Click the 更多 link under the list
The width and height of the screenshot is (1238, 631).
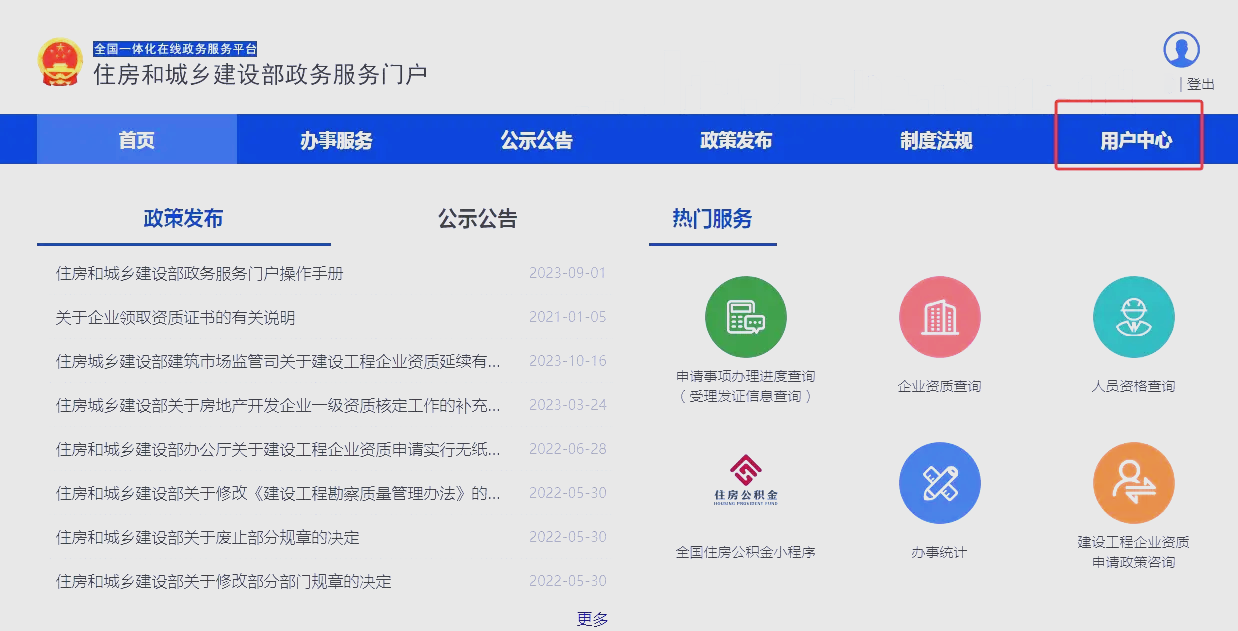click(x=593, y=619)
